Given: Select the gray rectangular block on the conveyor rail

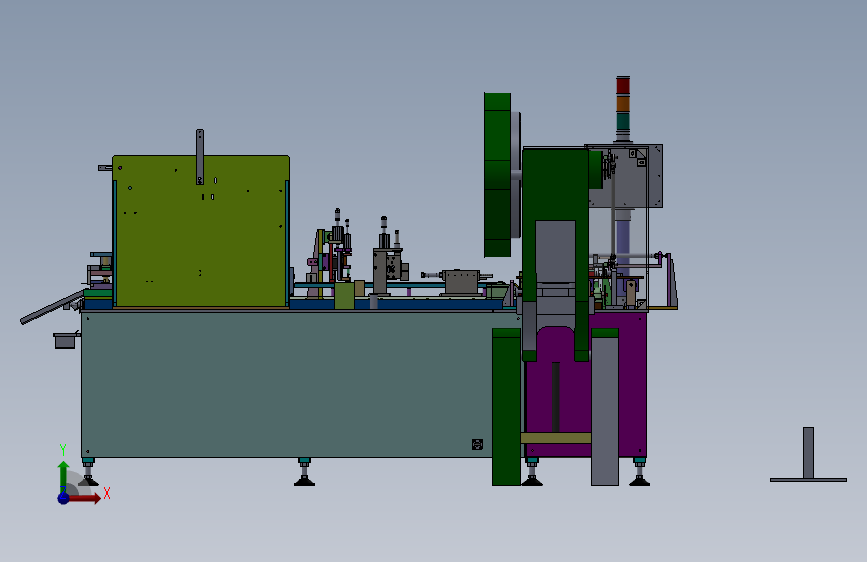Looking at the screenshot, I should click(x=461, y=282).
